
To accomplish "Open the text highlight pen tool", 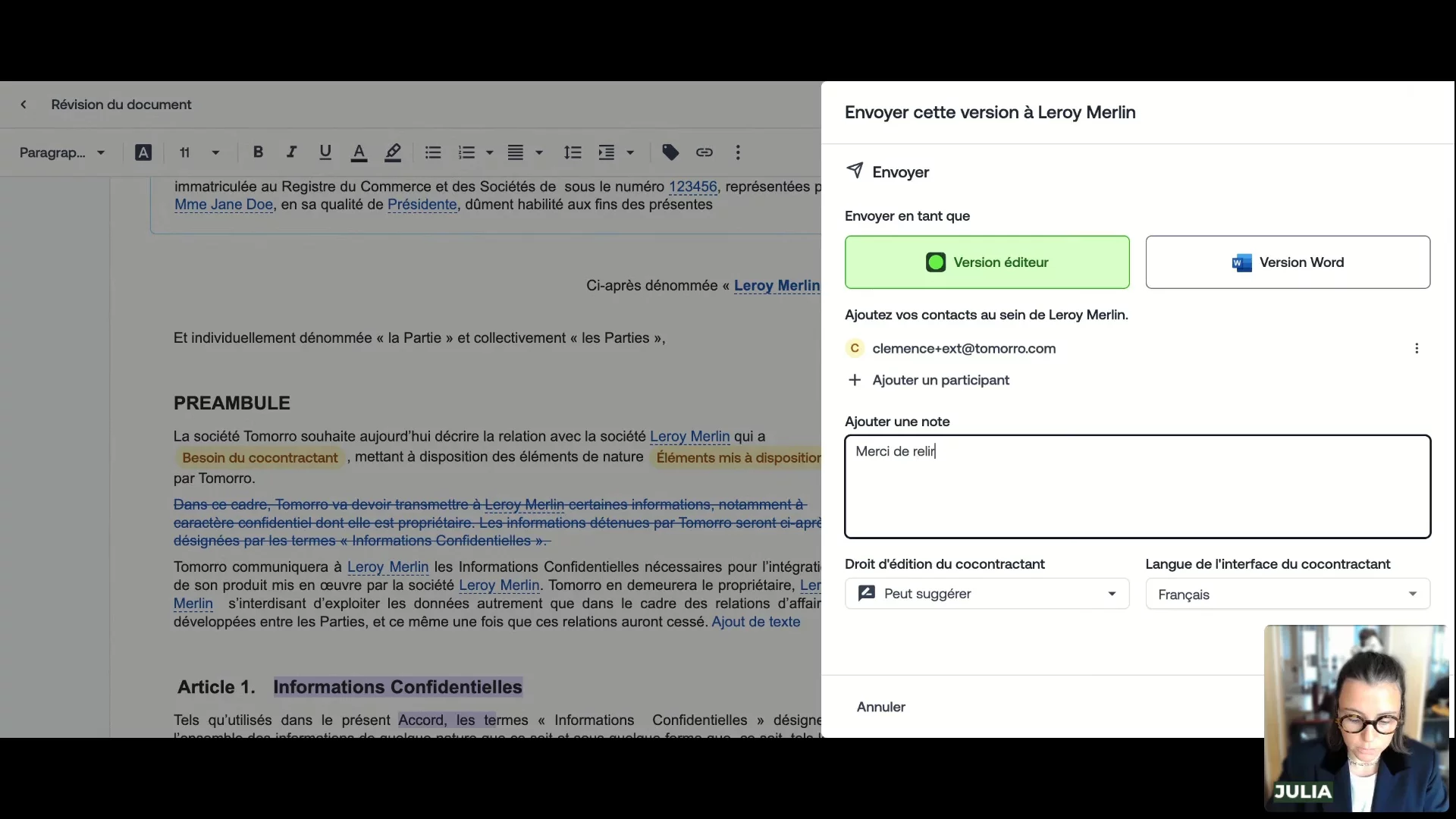I will 393,152.
